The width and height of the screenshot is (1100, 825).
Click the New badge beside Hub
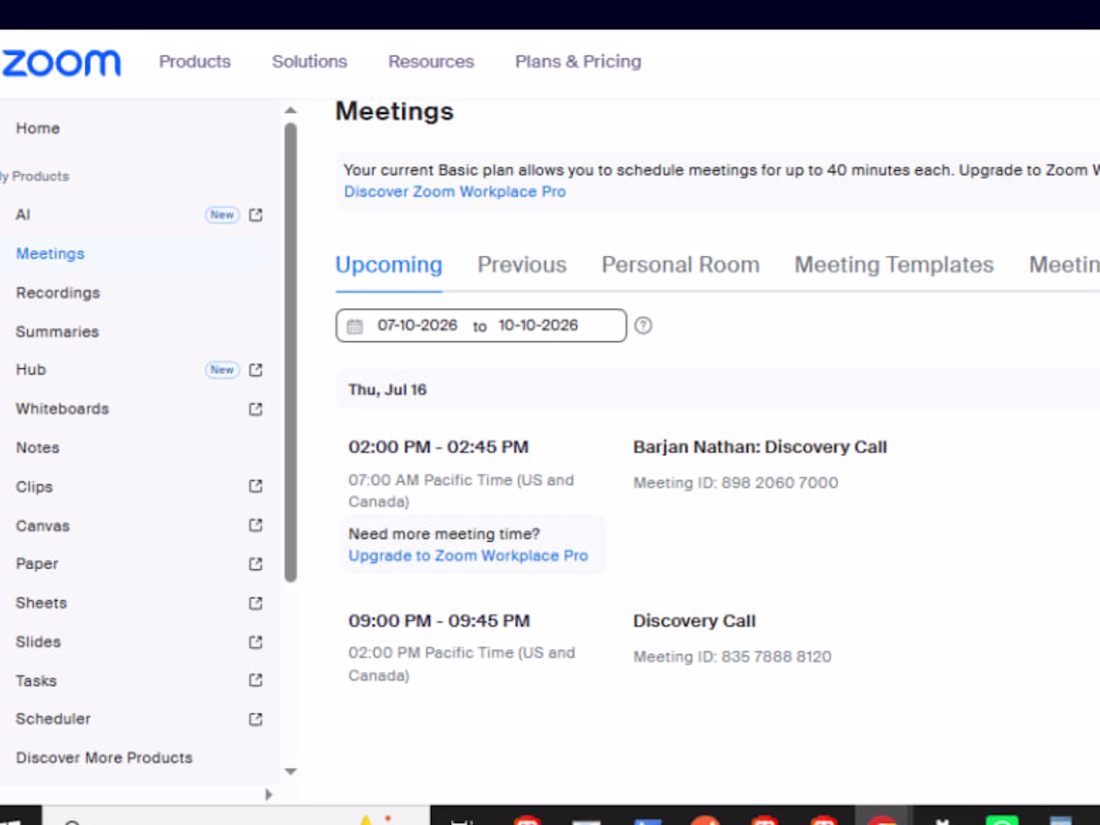(222, 370)
